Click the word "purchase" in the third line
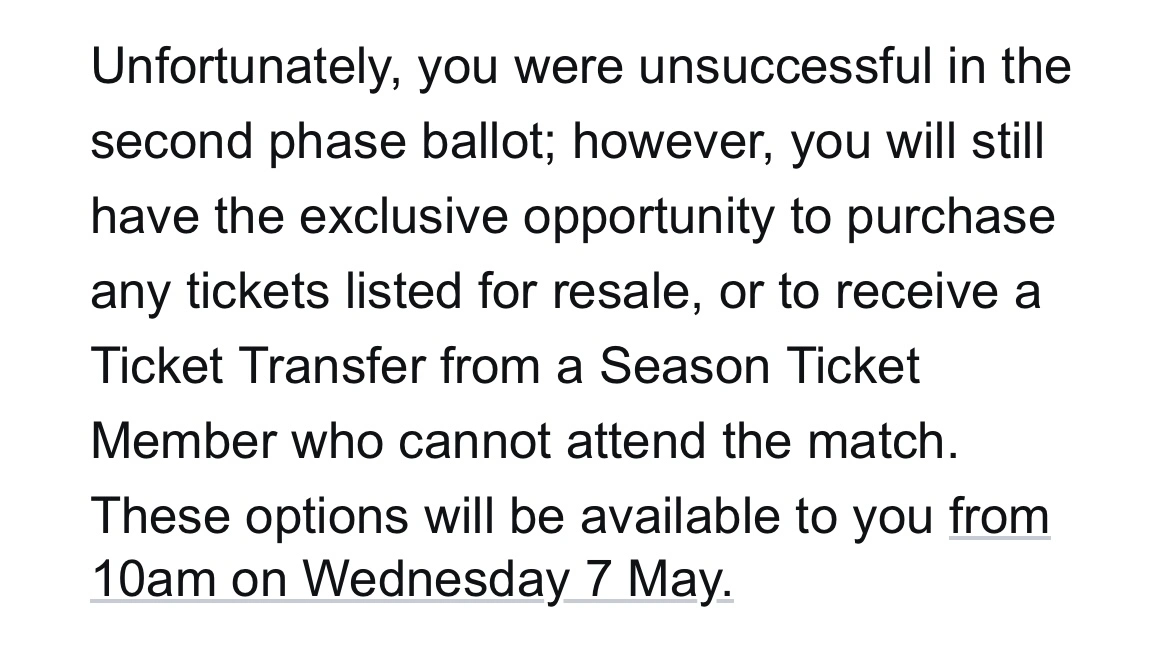The image size is (1170, 646). (951, 217)
